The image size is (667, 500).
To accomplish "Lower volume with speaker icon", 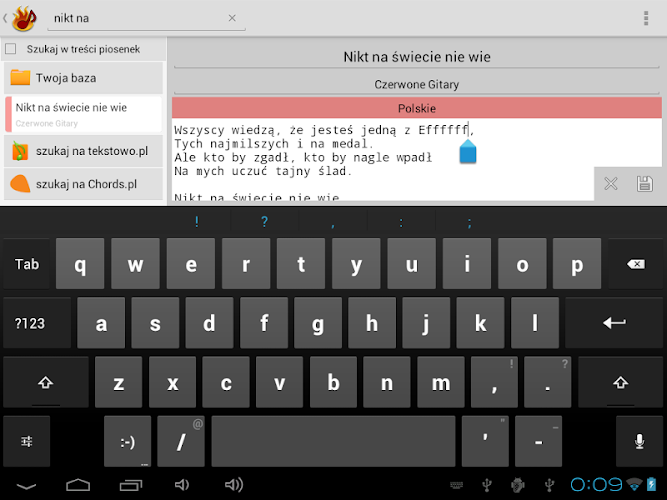I will point(182,485).
